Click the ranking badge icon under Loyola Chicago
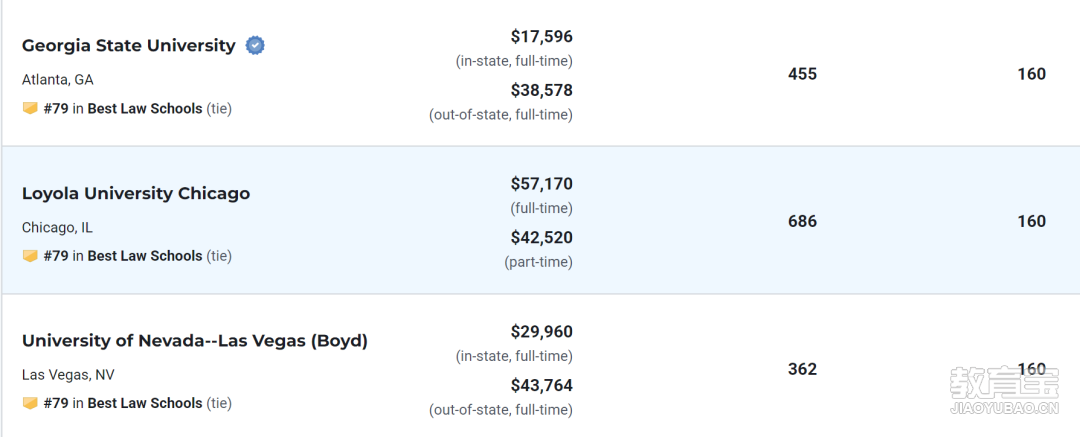Image resolution: width=1080 pixels, height=437 pixels. 30,256
